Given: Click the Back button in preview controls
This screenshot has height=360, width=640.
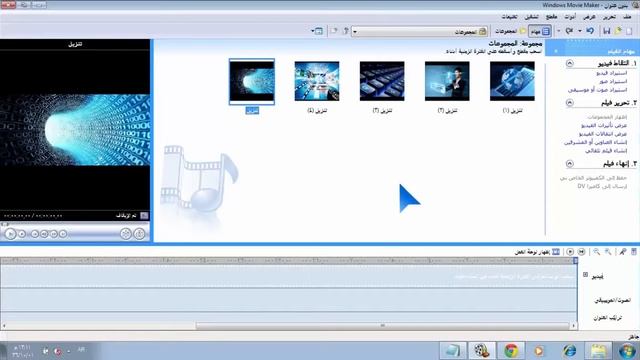Looking at the screenshot, I should [35, 234].
